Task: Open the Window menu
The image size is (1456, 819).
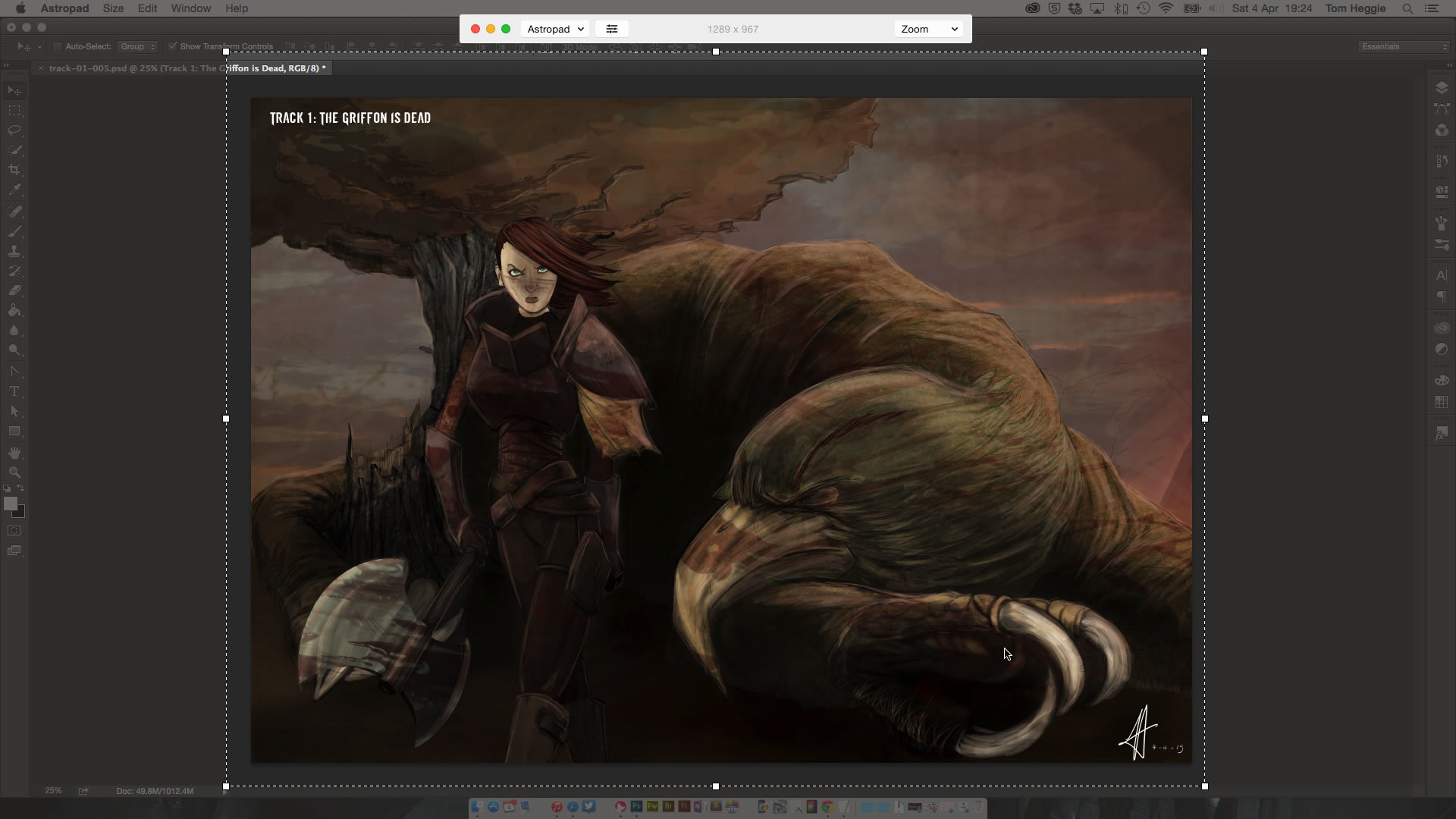Action: (x=190, y=8)
